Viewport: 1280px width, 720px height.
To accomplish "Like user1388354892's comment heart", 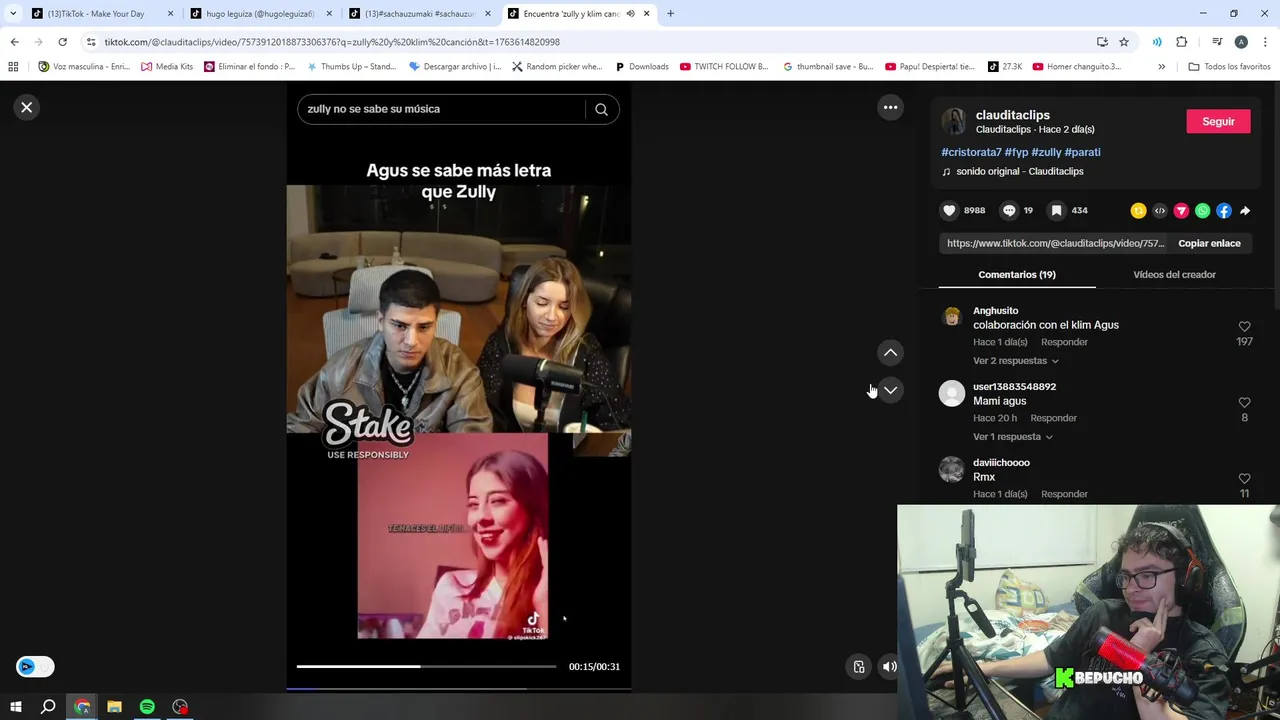I will pos(1244,402).
